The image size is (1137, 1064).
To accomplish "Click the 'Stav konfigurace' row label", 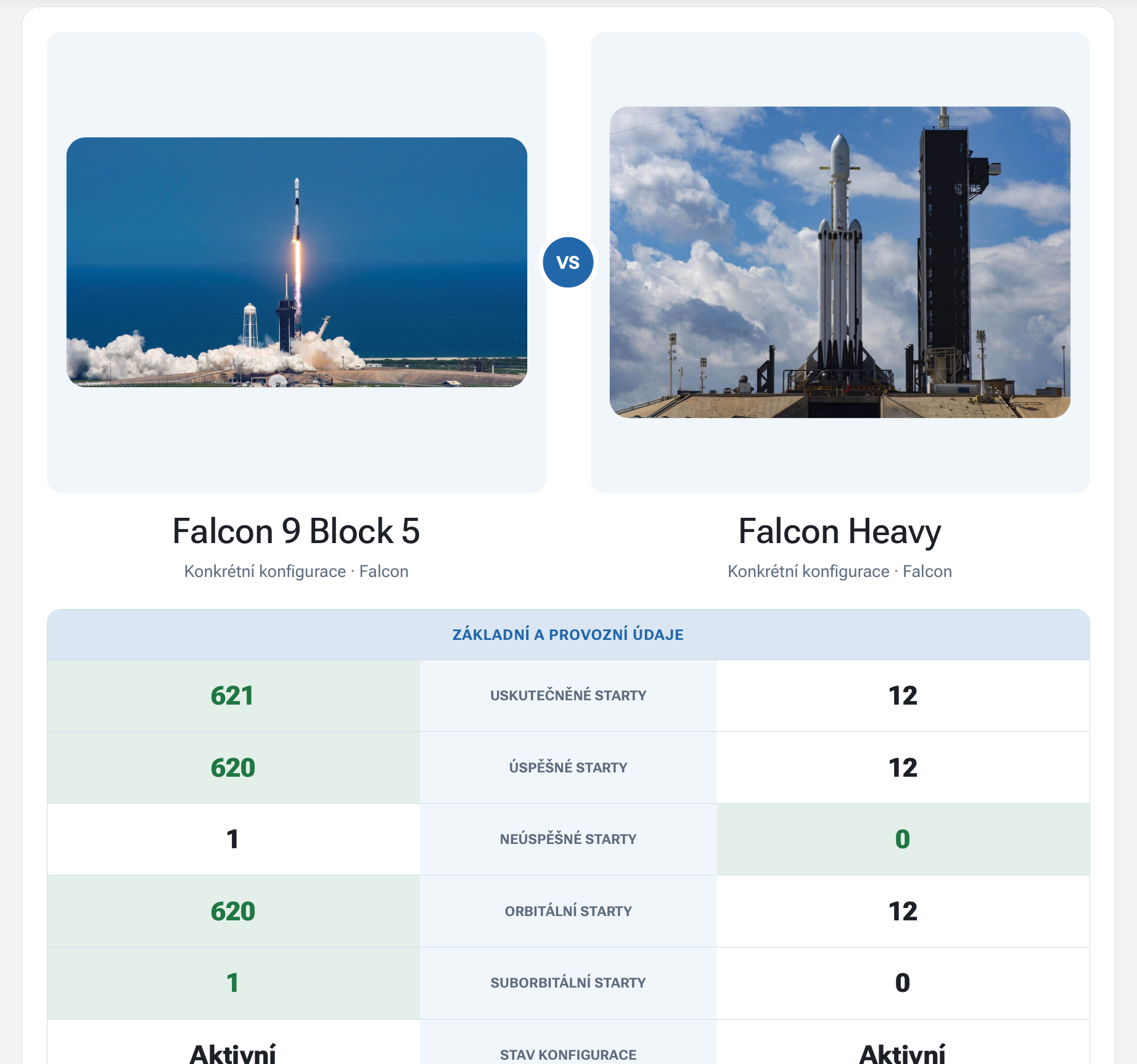I will point(568,1055).
